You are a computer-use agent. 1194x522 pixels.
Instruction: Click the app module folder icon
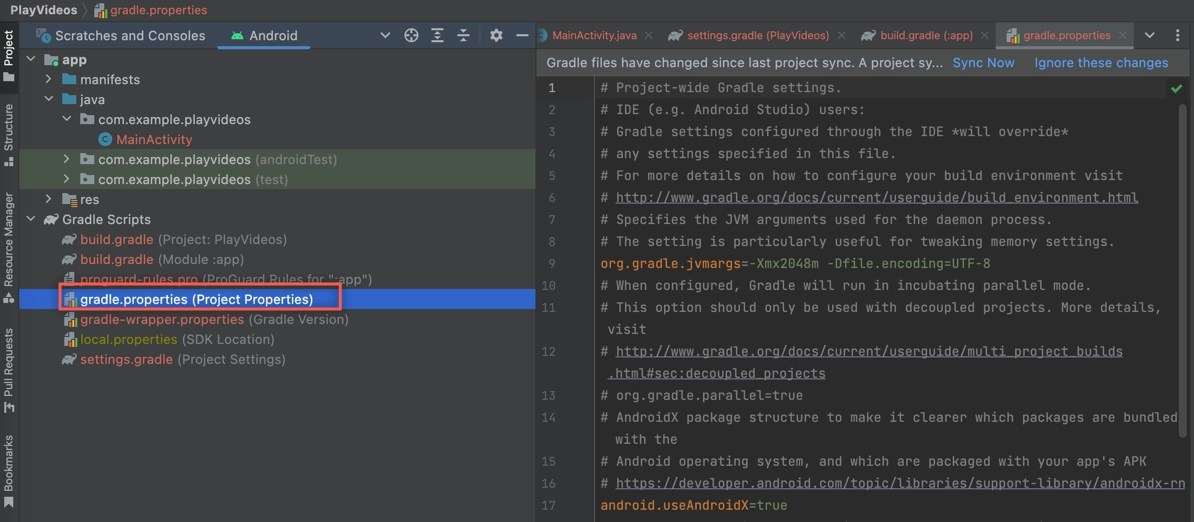pos(52,59)
